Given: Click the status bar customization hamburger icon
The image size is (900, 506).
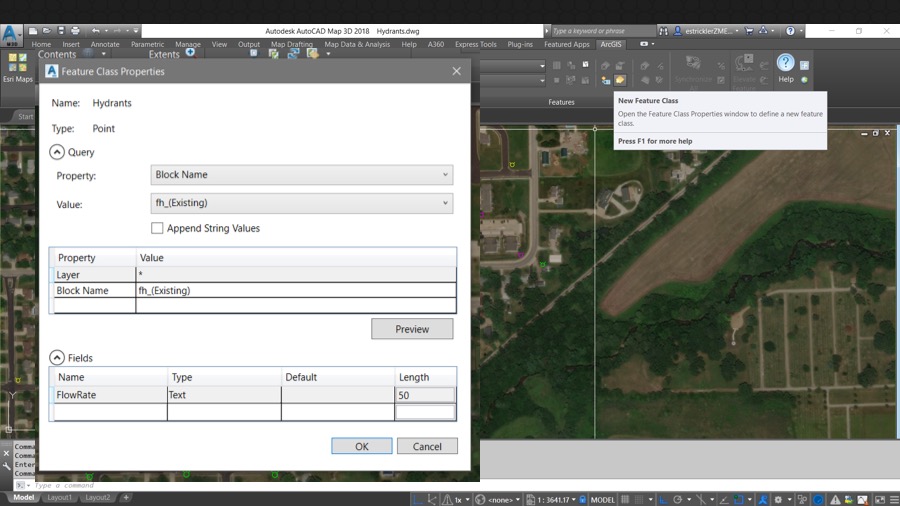Looking at the screenshot, I should [x=894, y=500].
